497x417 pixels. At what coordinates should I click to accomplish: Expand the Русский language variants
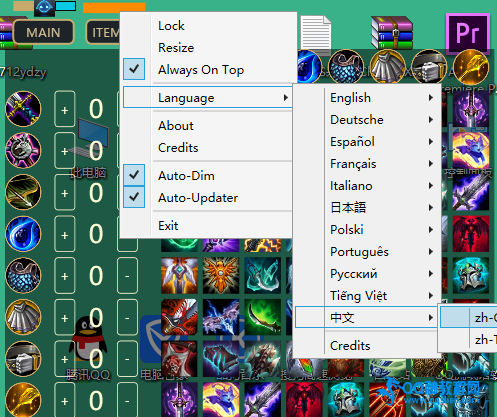click(x=367, y=274)
